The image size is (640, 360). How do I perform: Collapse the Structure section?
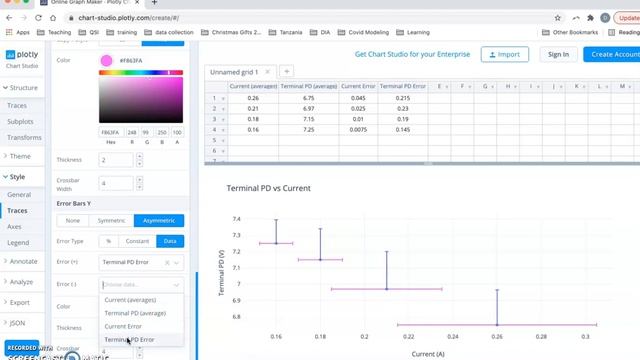coord(20,88)
